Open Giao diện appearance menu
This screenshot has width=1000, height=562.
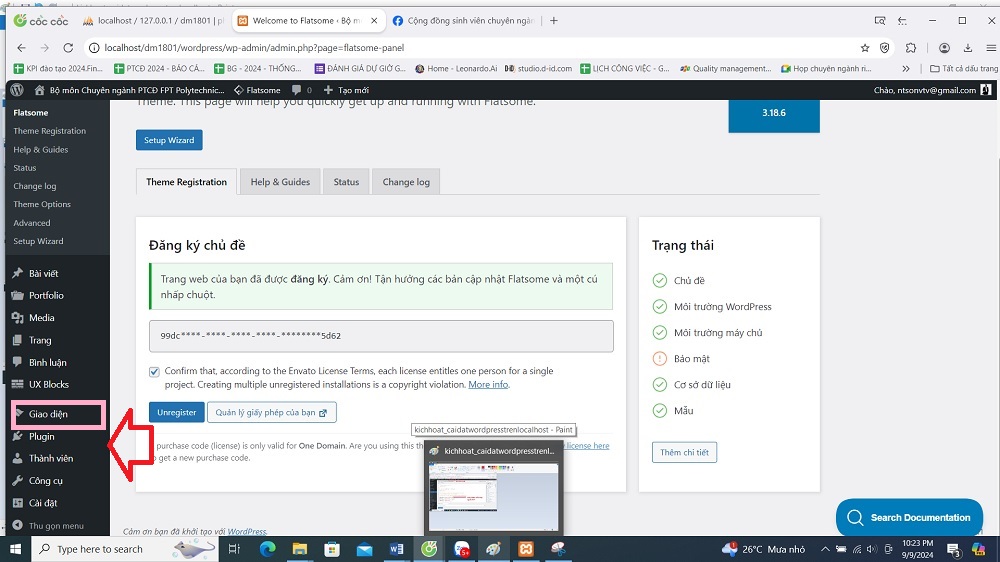[48, 414]
